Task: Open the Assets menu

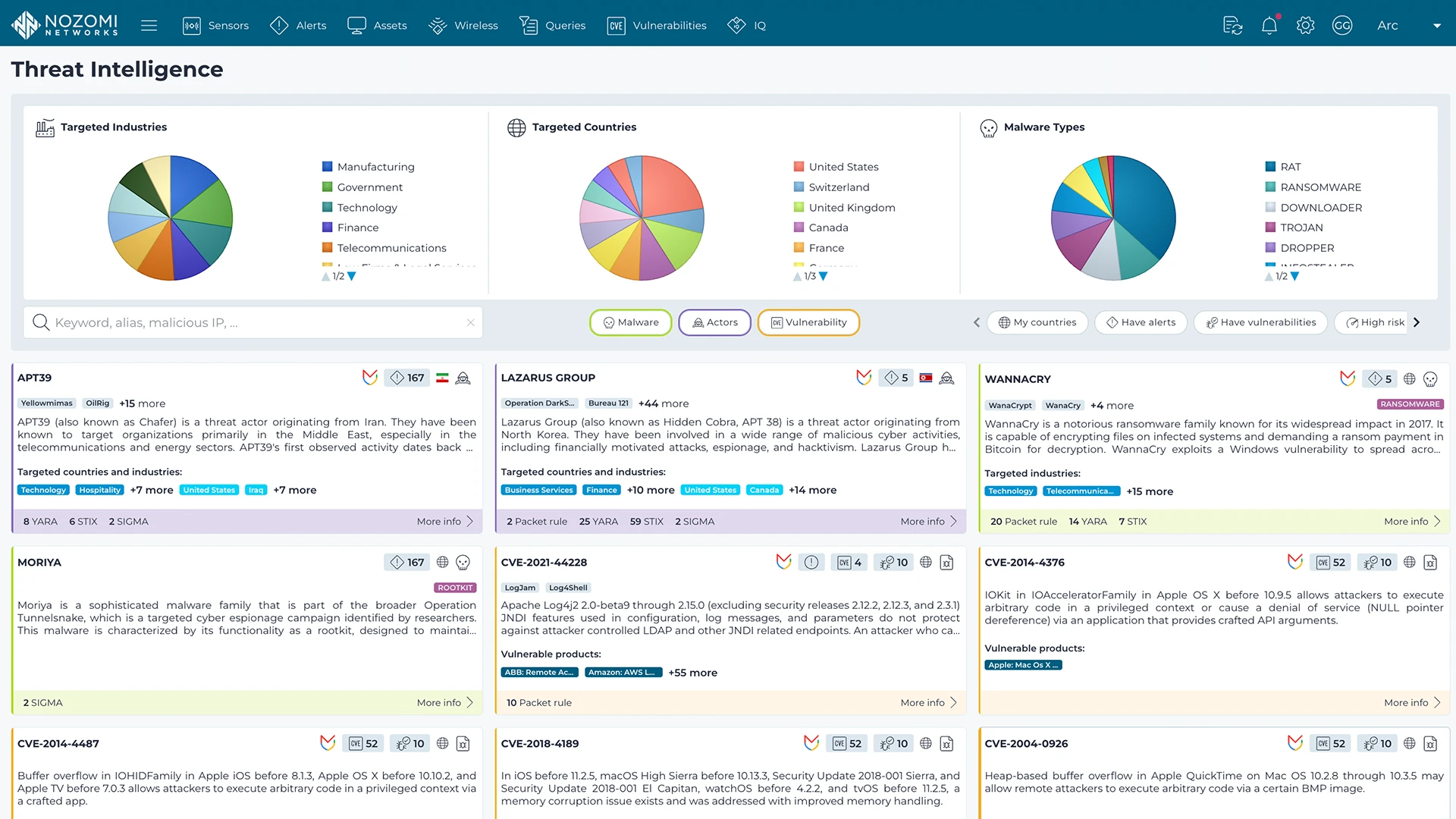Action: (377, 26)
